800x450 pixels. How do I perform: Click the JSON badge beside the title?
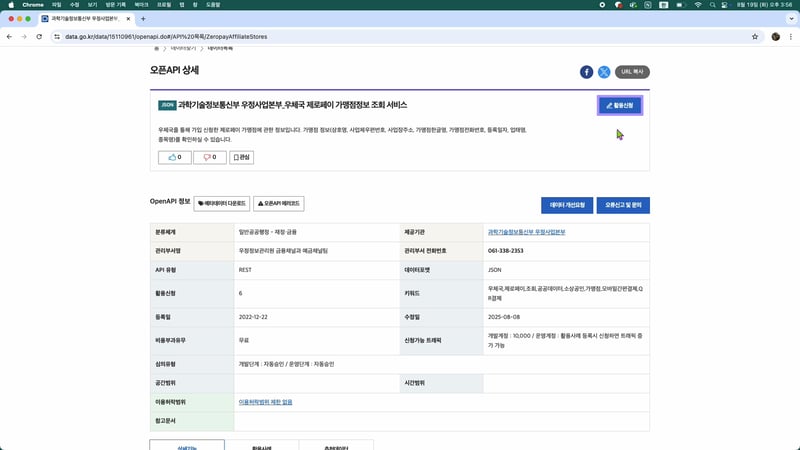coord(167,105)
